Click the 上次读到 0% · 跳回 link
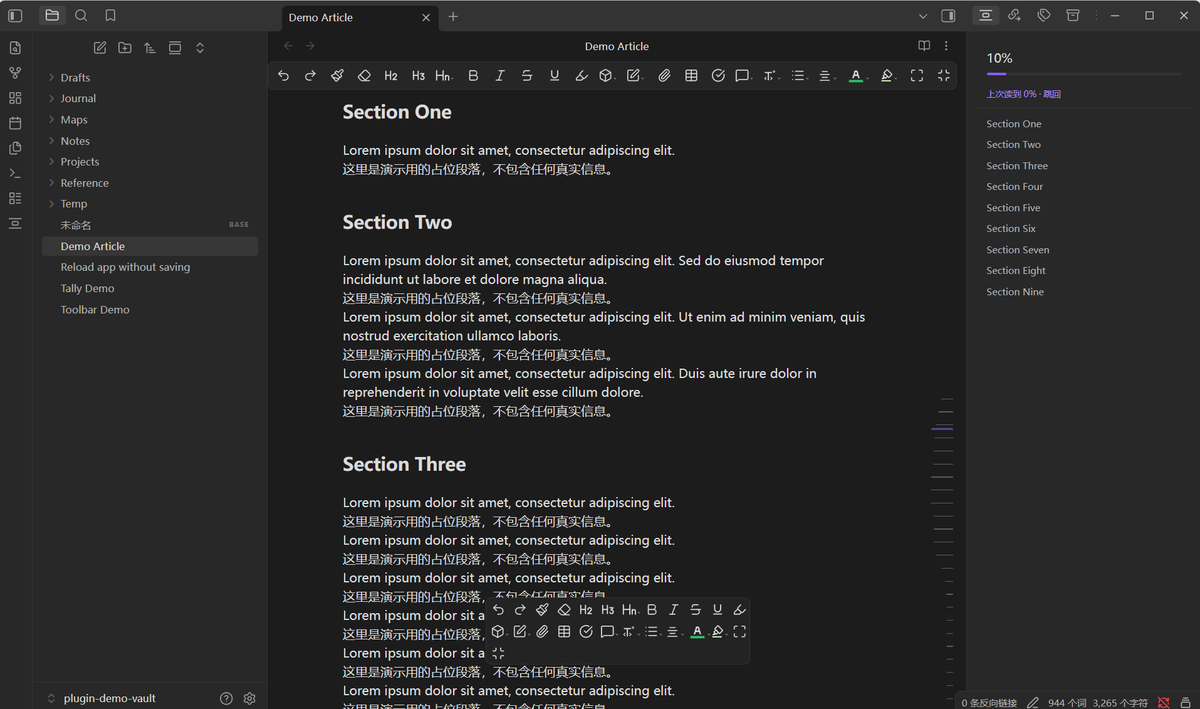The image size is (1200, 709). point(1023,94)
